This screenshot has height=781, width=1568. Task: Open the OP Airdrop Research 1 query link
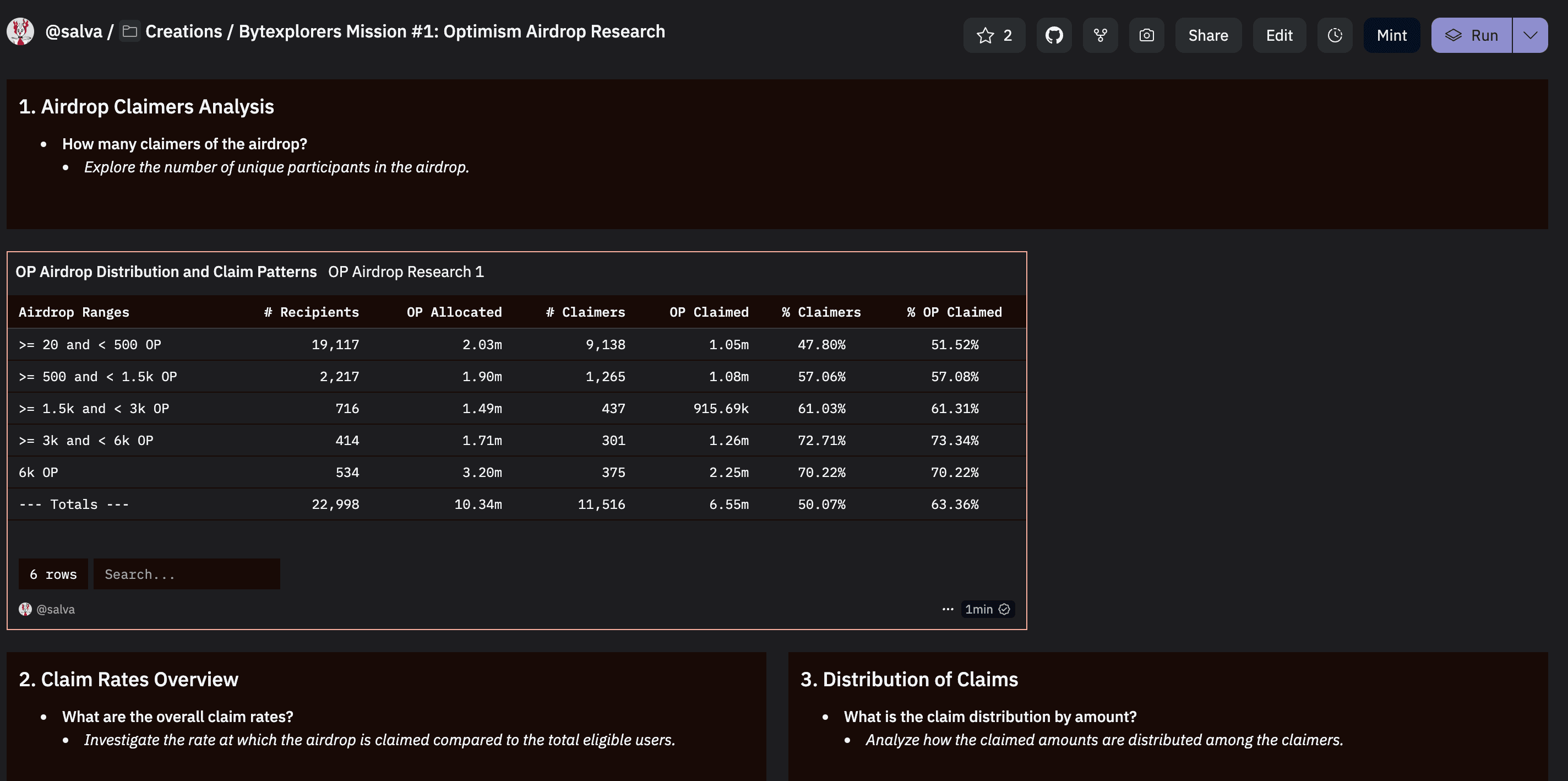point(406,272)
